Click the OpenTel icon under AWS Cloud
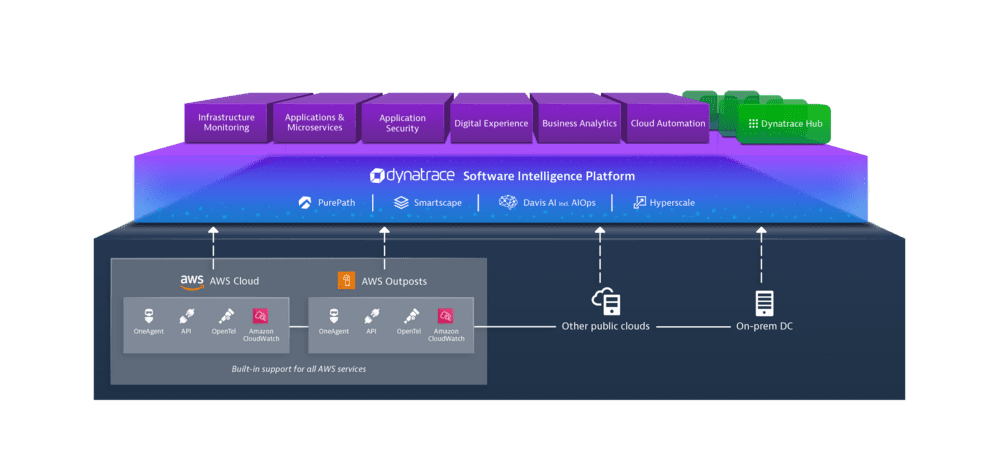 coord(227,314)
